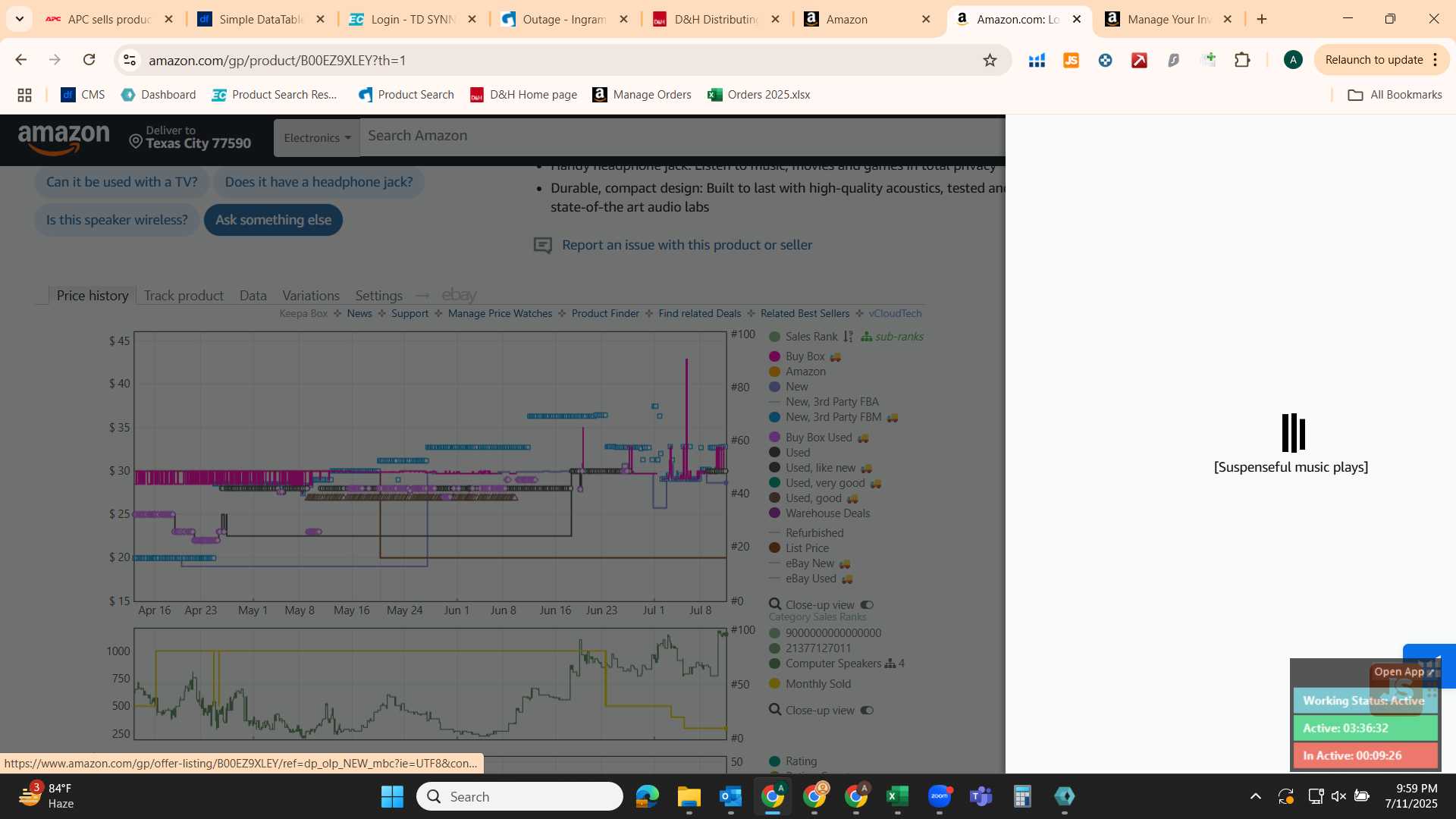Toggle the upper chart Close-up view switch
This screenshot has width=1456, height=819.
pos(867,605)
